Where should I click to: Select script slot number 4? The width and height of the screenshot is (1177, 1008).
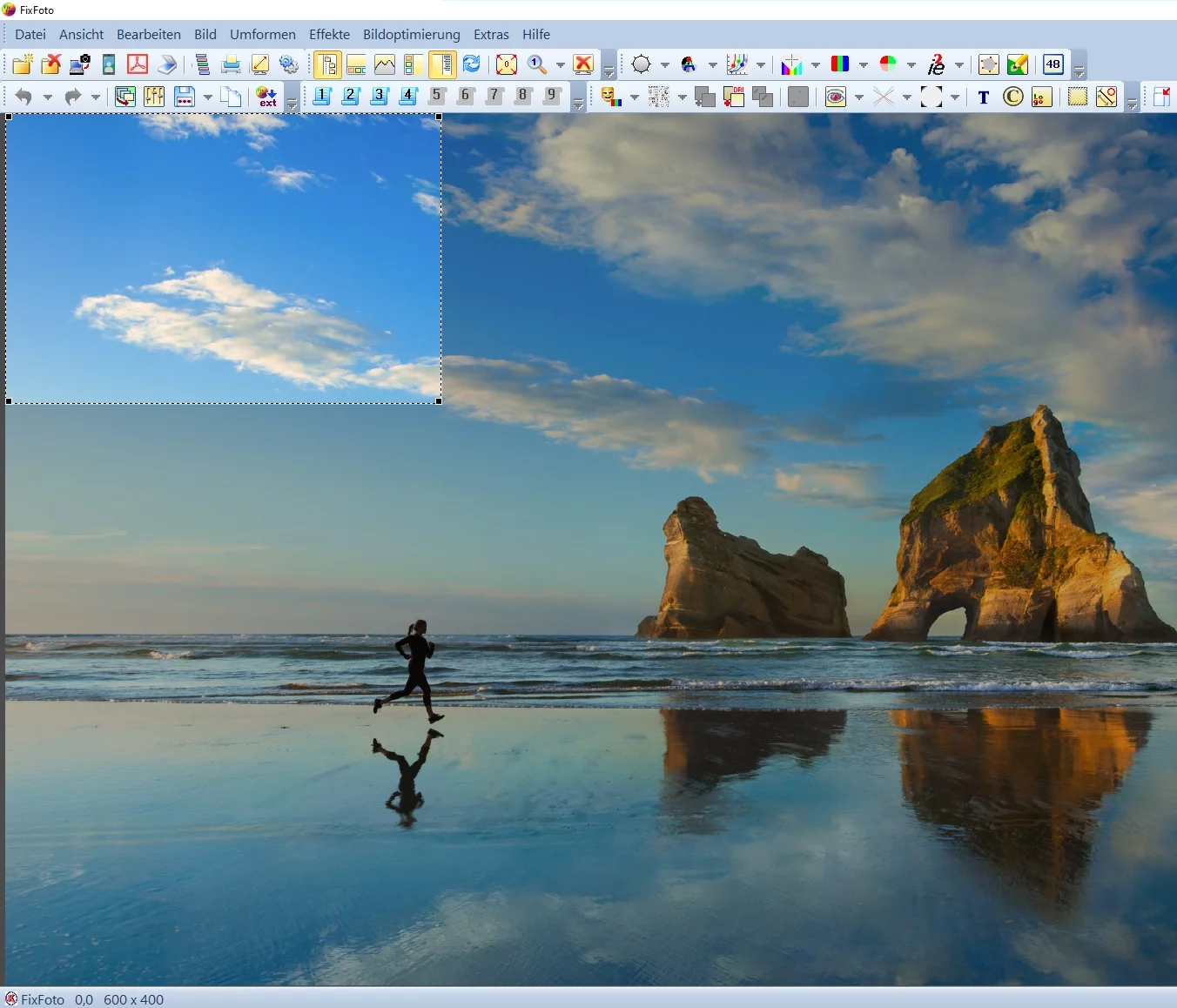coord(408,96)
